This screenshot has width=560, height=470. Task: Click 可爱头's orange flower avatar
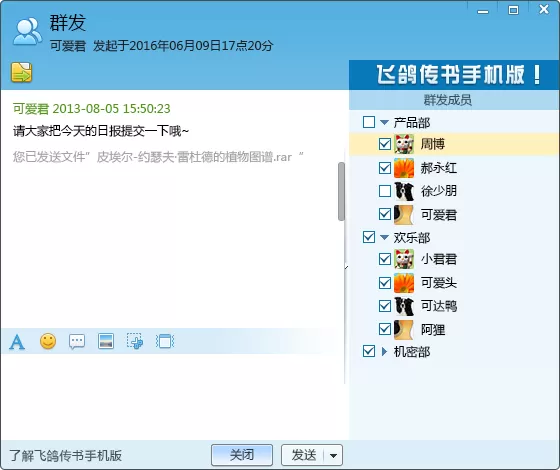tap(404, 282)
